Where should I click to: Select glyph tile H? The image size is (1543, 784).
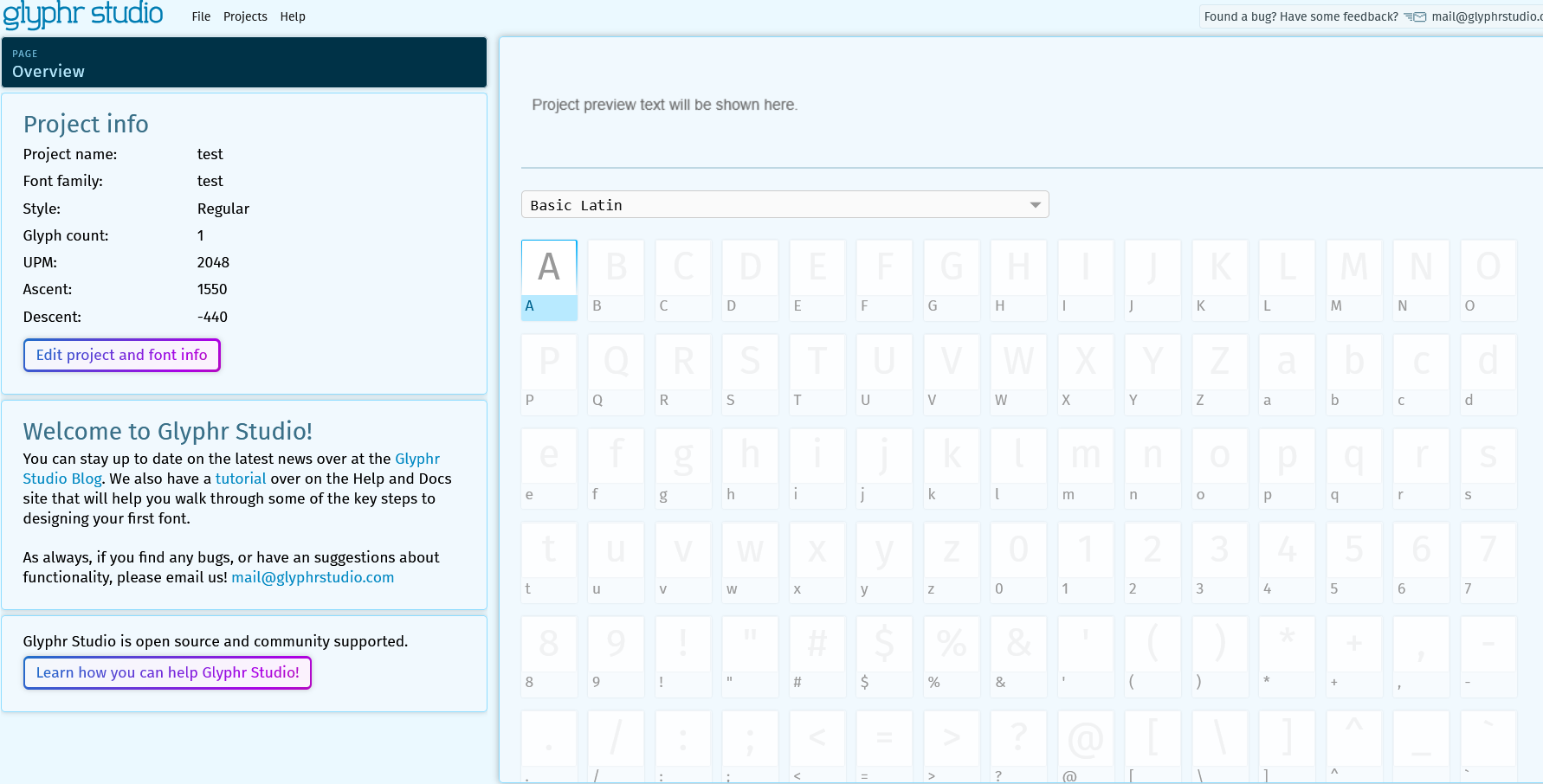pos(1019,280)
